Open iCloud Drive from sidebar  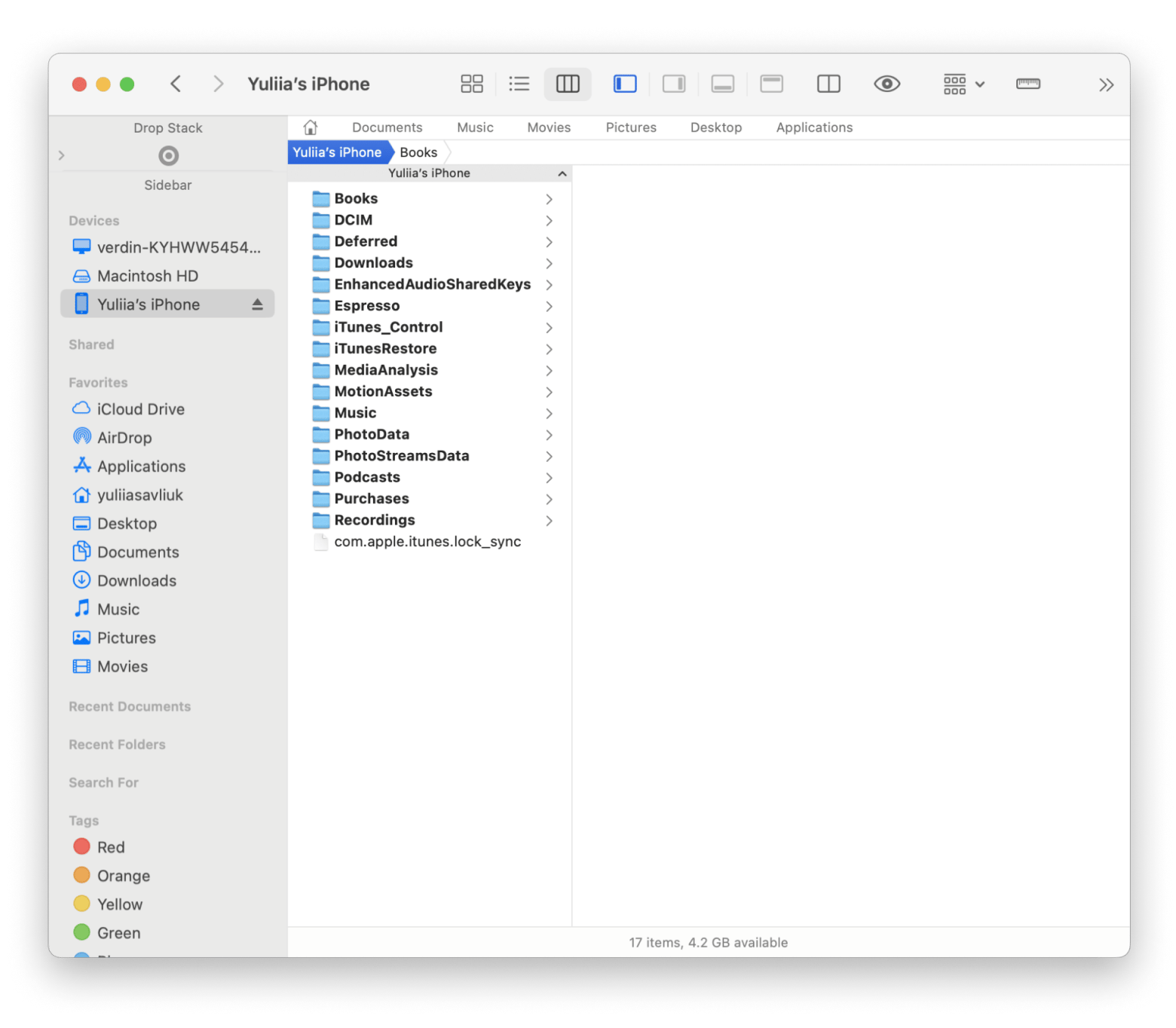(x=167, y=409)
